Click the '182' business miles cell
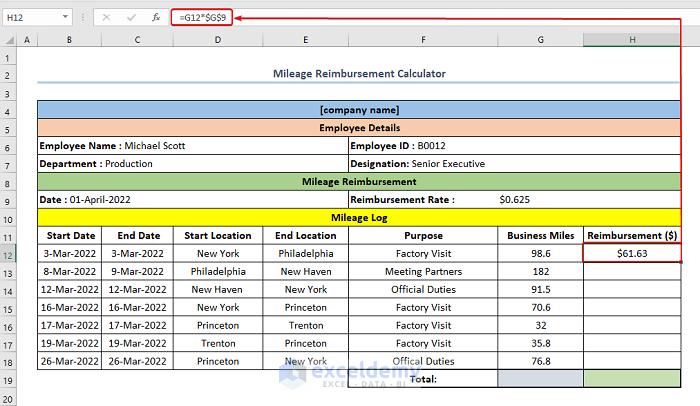 541,272
